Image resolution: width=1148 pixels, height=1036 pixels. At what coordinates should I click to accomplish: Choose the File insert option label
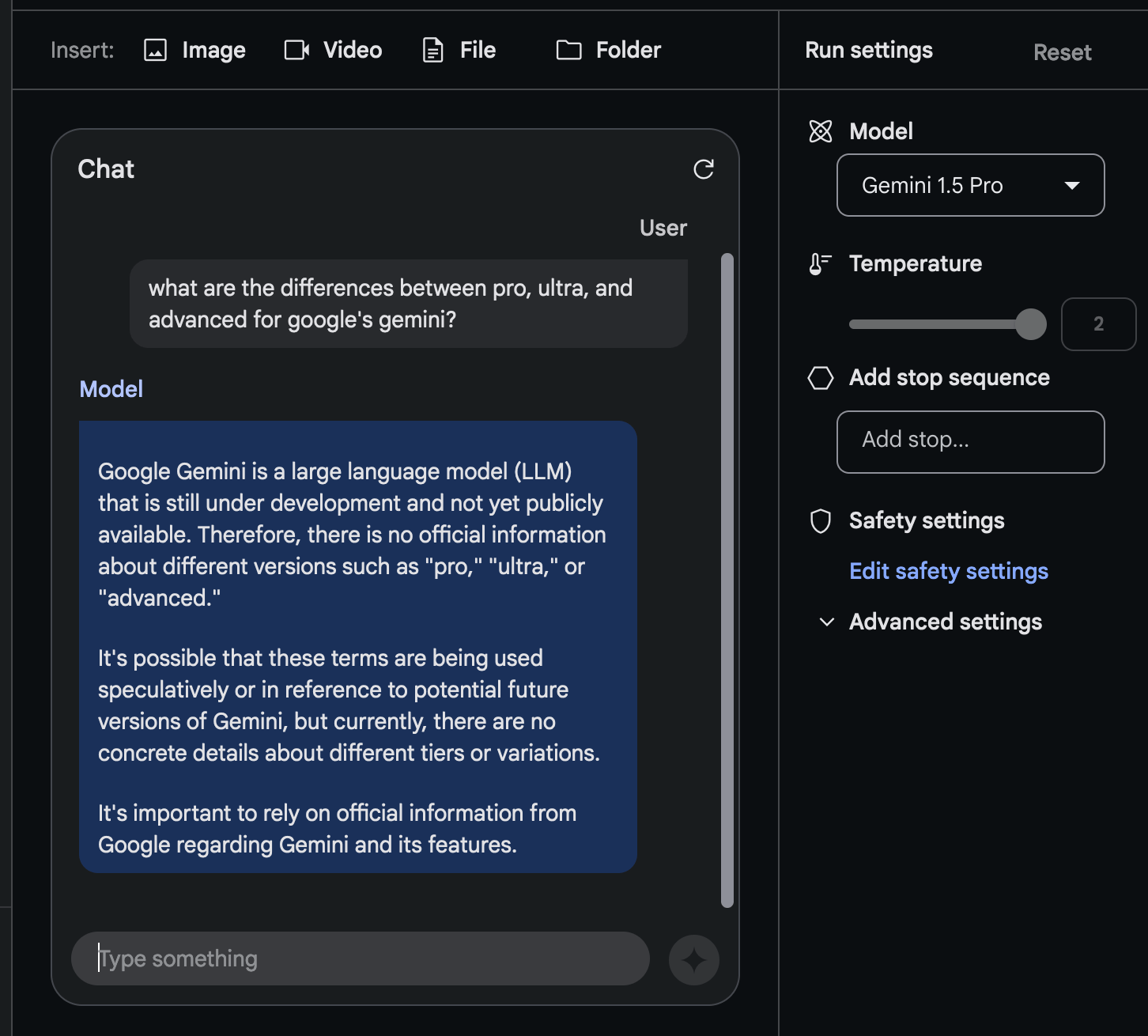[x=478, y=51]
